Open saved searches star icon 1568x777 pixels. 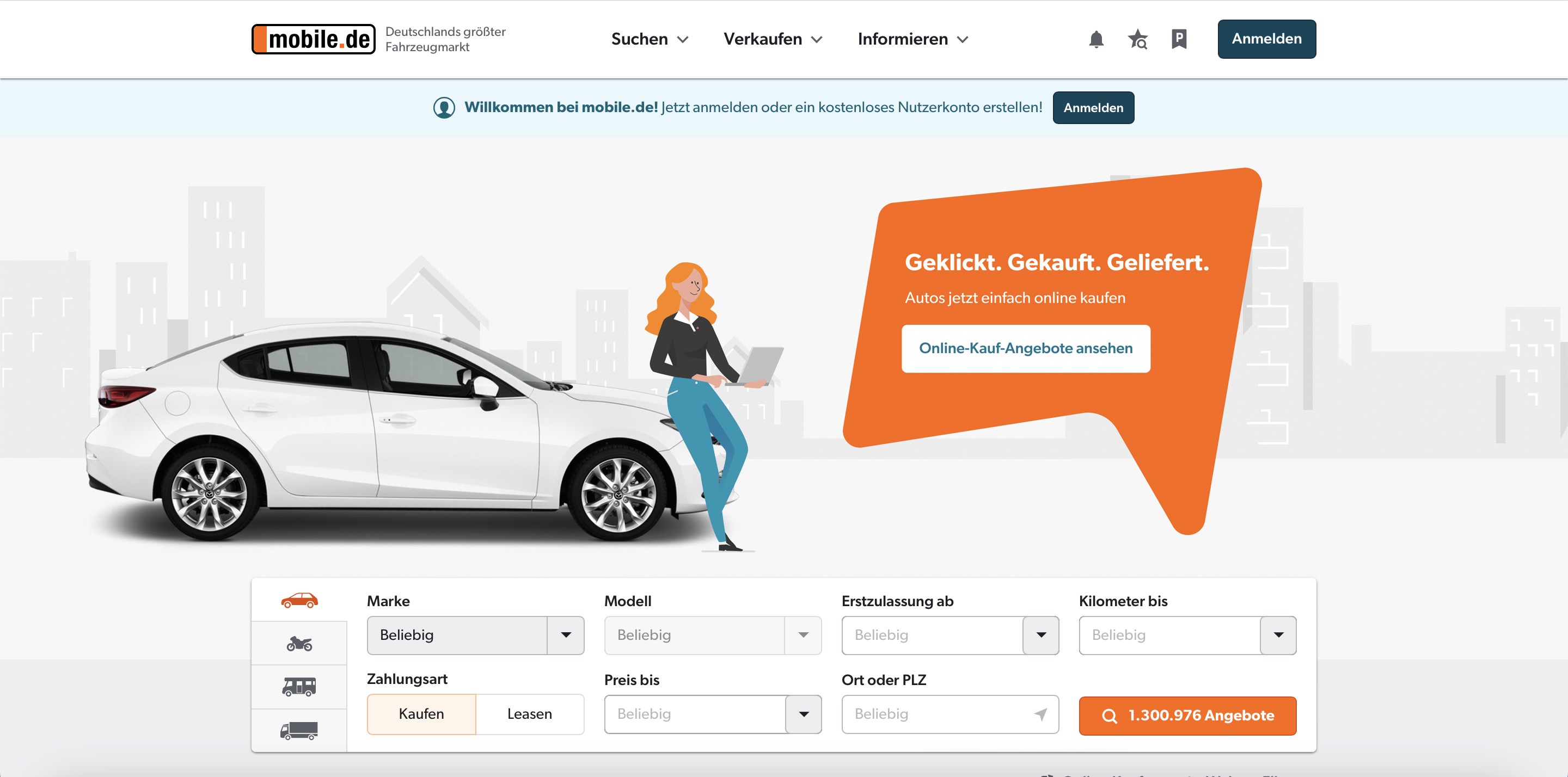1137,39
